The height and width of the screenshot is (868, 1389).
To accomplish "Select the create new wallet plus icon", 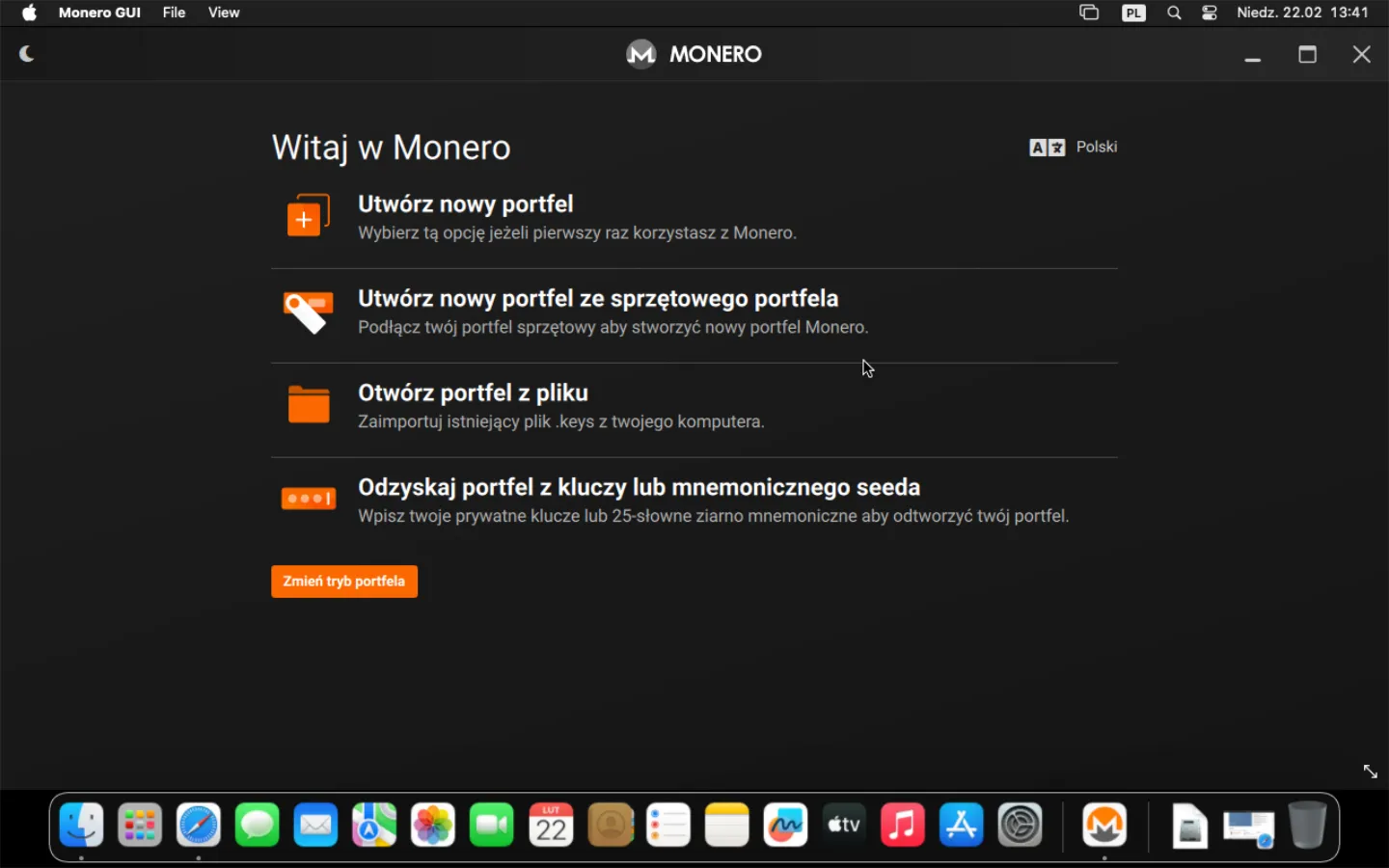I will pyautogui.click(x=308, y=215).
